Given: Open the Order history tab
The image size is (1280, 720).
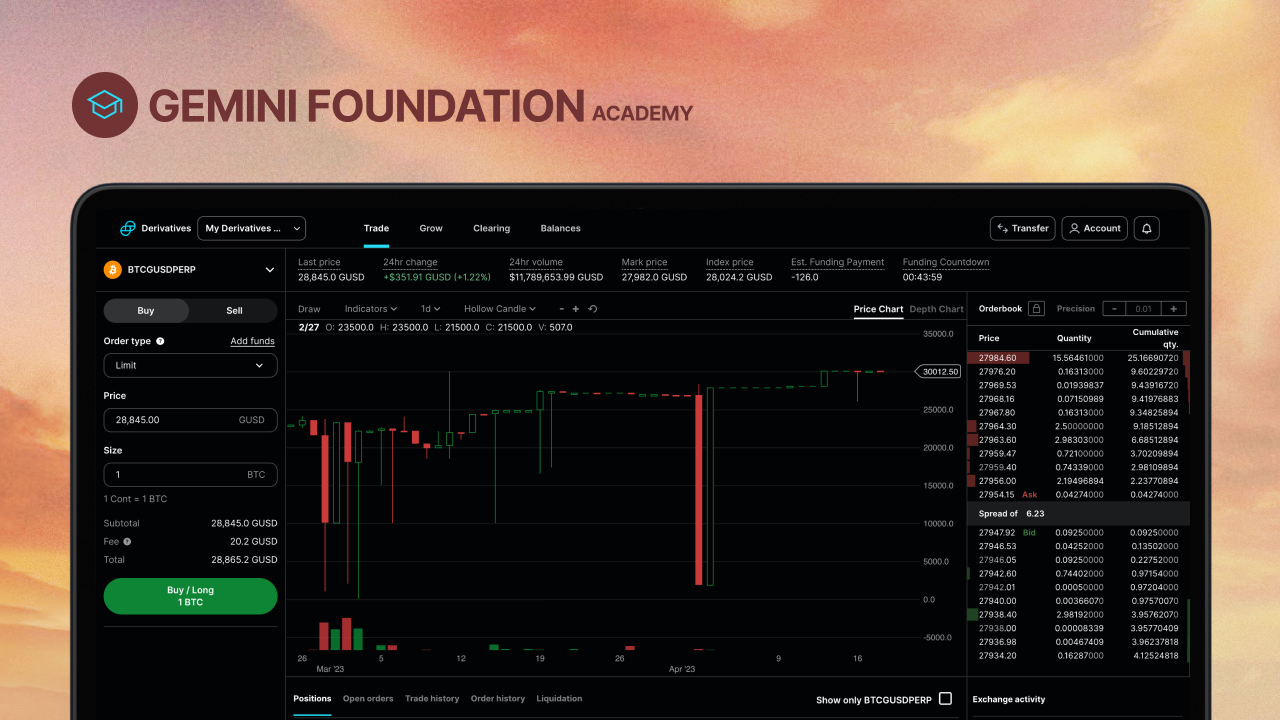Looking at the screenshot, I should tap(498, 698).
